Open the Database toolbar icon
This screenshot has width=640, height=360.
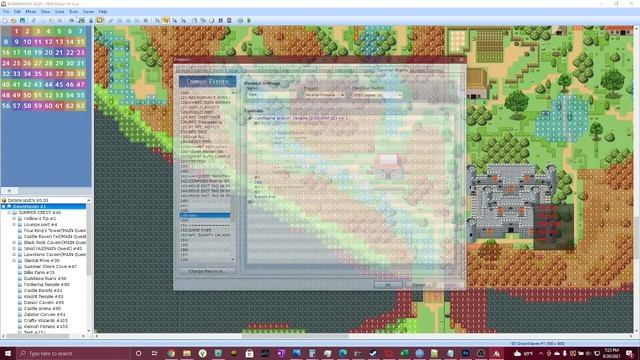(194, 20)
